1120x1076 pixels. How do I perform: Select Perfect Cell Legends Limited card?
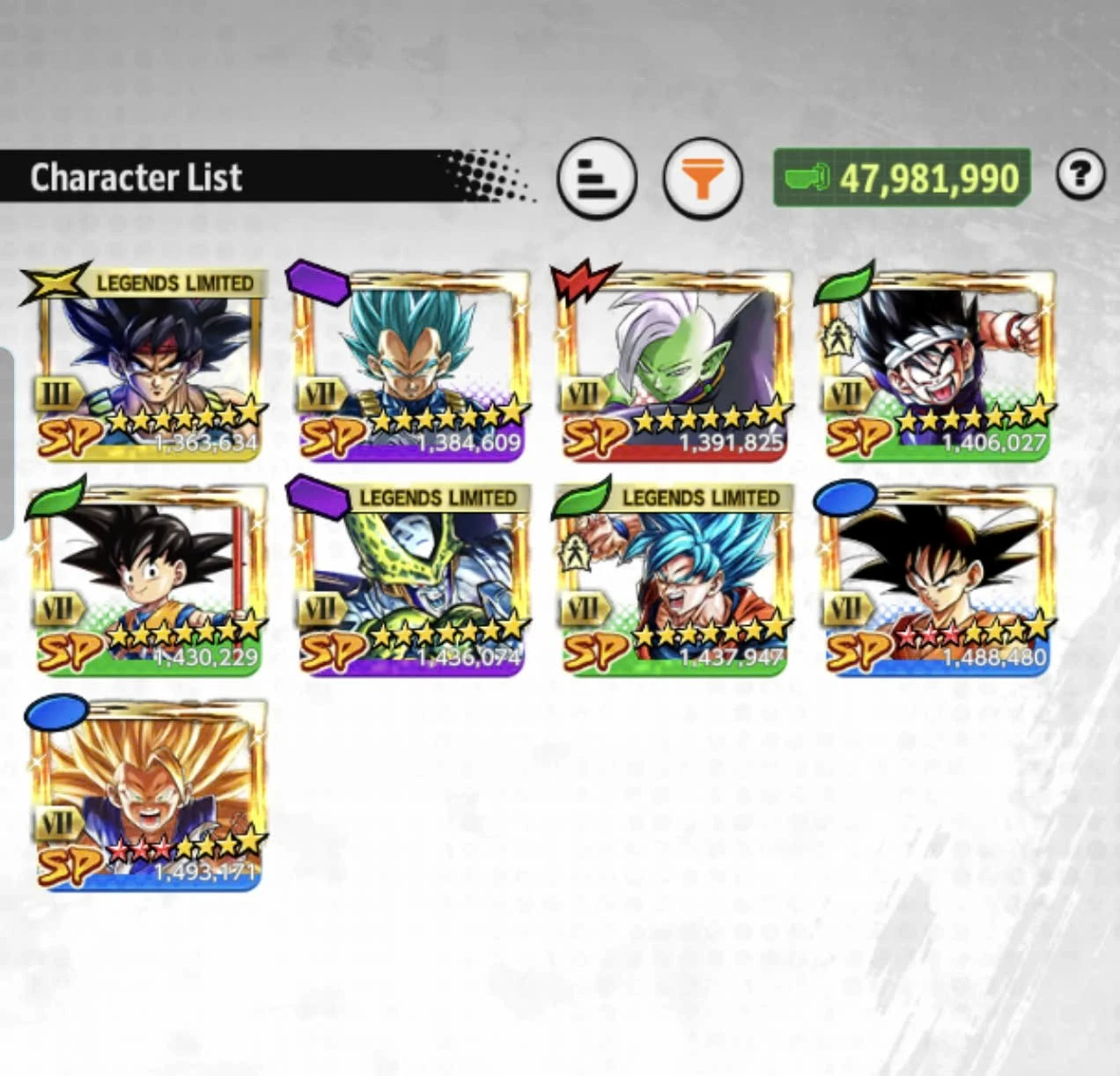[412, 579]
